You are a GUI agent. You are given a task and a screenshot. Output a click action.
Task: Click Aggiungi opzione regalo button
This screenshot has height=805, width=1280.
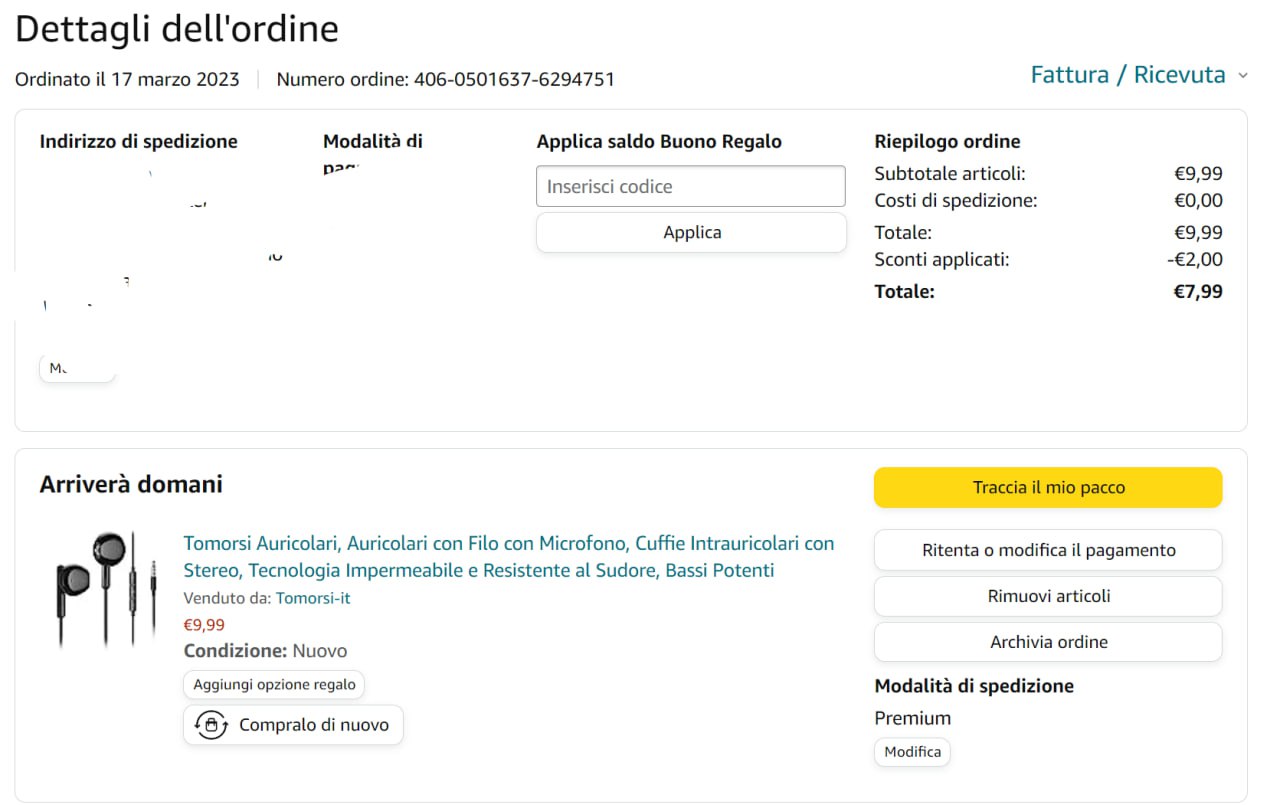[274, 685]
